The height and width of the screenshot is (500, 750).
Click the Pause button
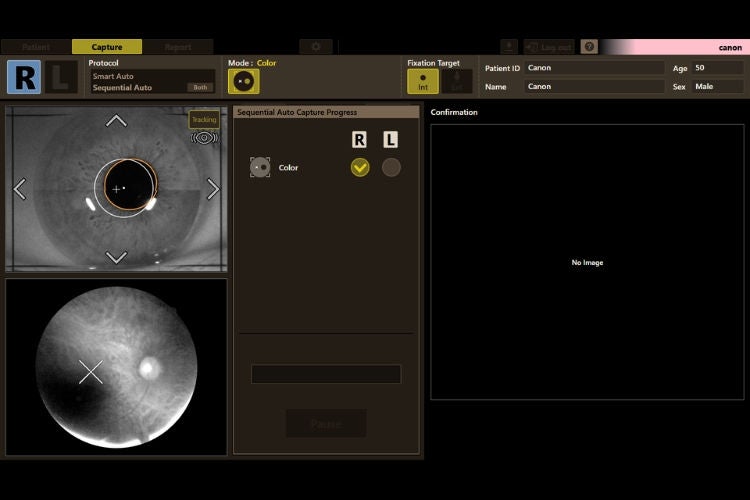(326, 423)
